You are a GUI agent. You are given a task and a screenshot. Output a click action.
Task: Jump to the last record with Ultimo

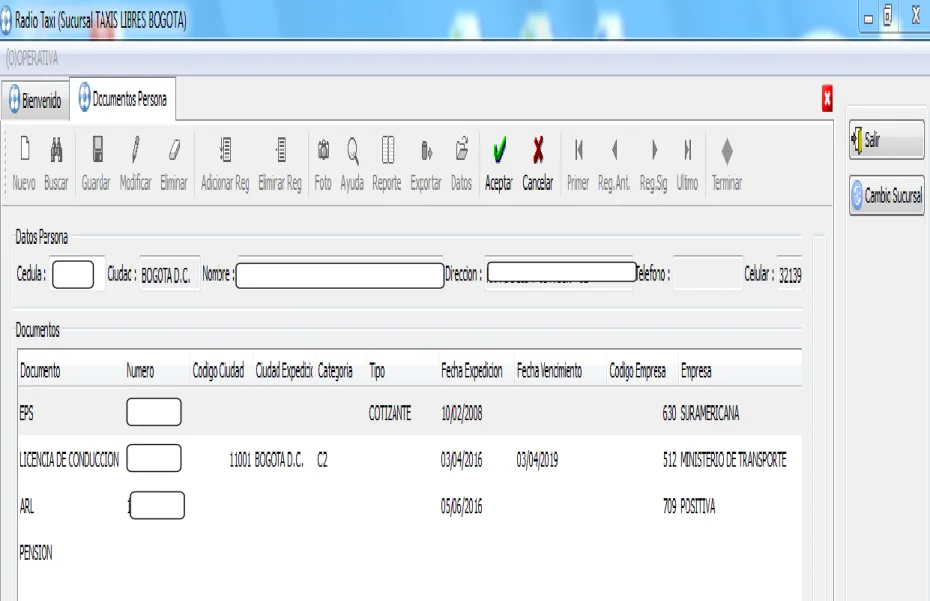pyautogui.click(x=687, y=163)
